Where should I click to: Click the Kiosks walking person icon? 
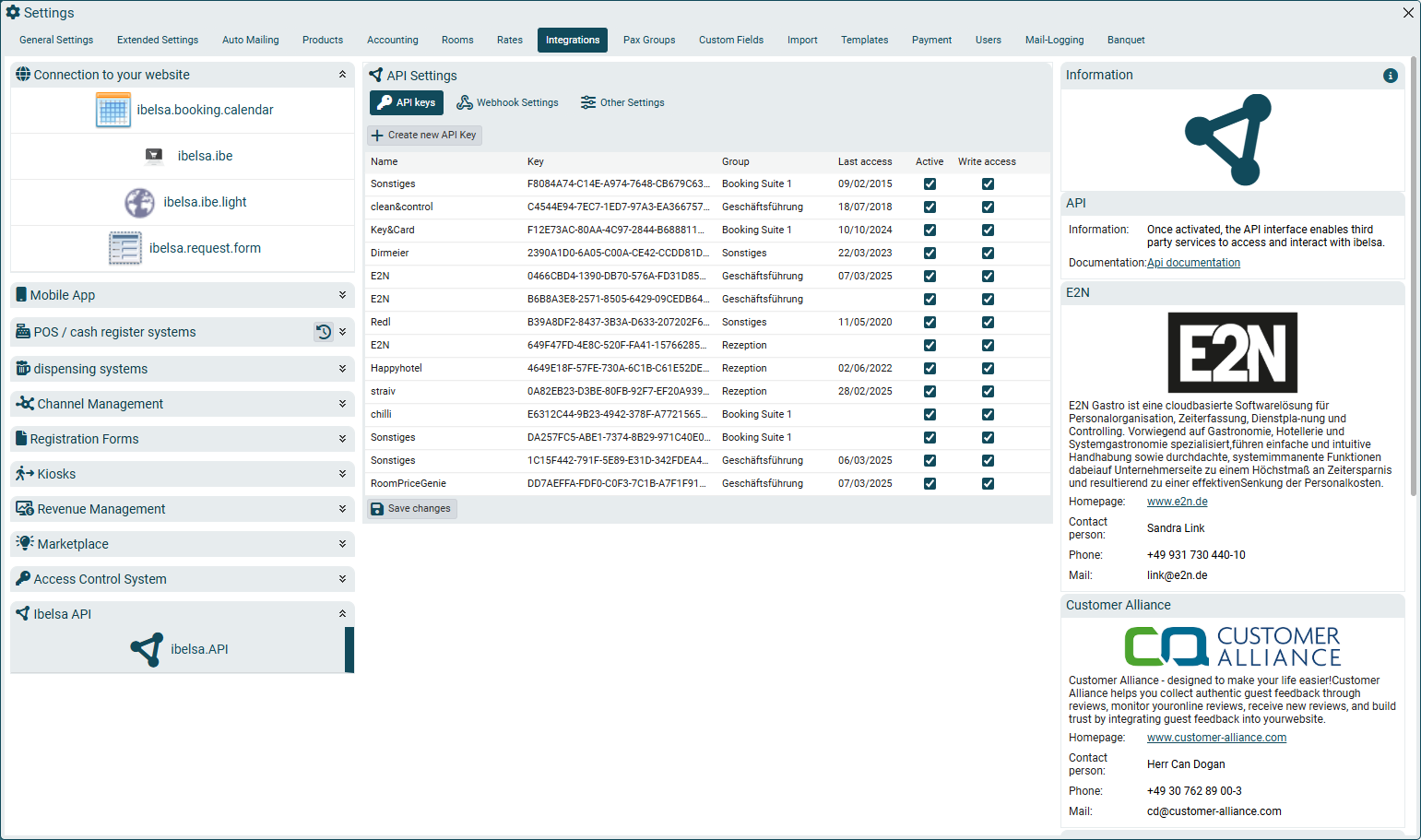coord(25,474)
